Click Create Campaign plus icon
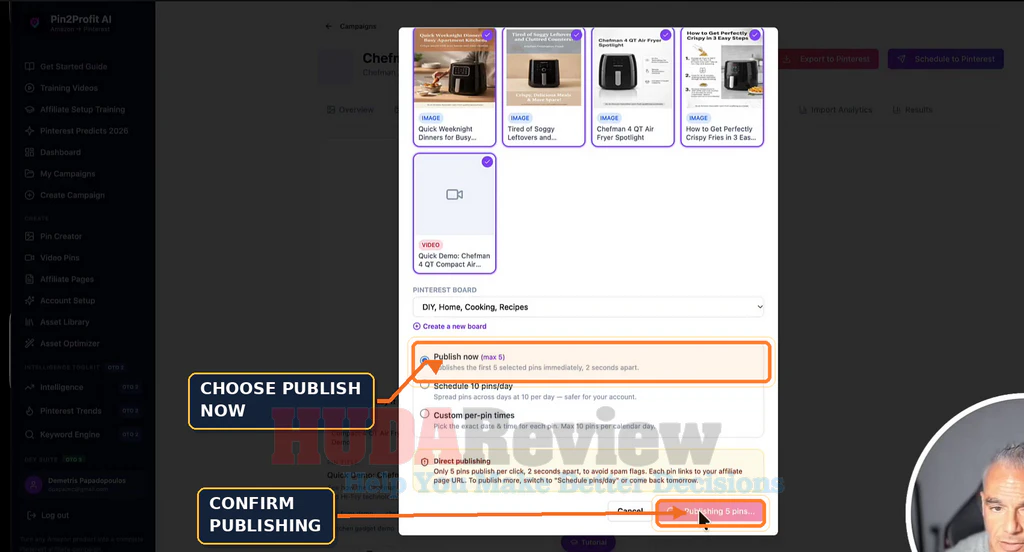The width and height of the screenshot is (1024, 552). 29,195
